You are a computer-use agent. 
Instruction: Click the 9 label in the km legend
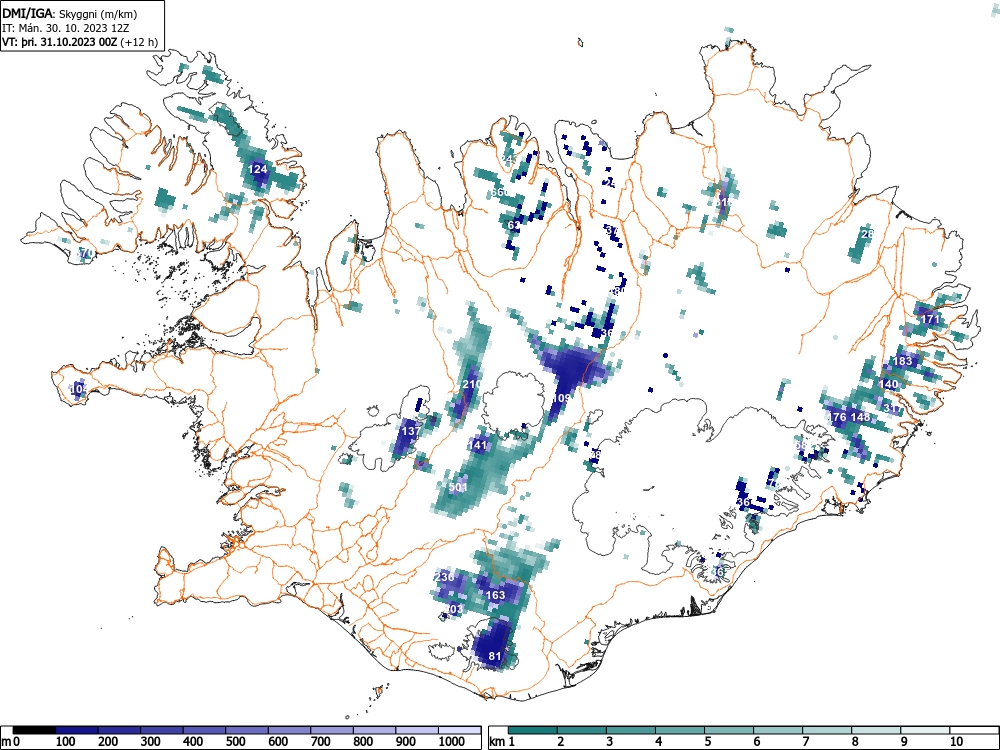click(904, 741)
